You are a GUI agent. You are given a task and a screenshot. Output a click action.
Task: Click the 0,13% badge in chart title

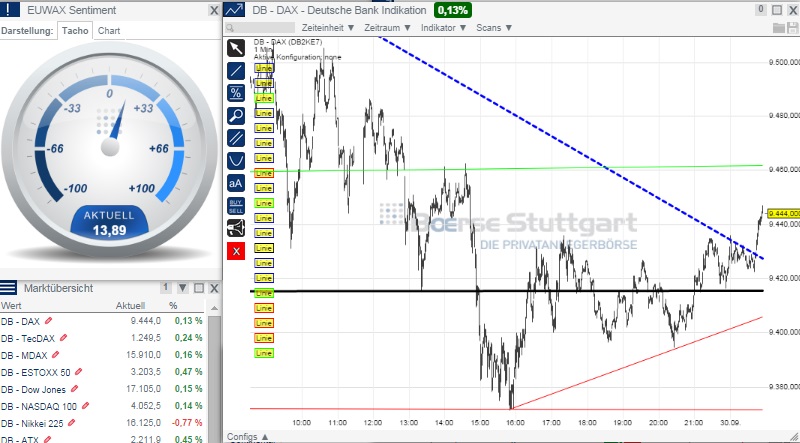[x=453, y=10]
